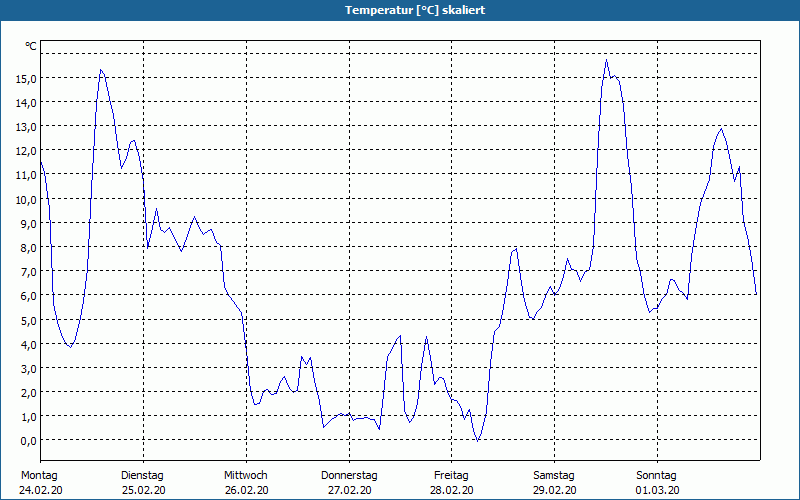
Task: Click the date 26.02.20
Action: [x=246, y=490]
